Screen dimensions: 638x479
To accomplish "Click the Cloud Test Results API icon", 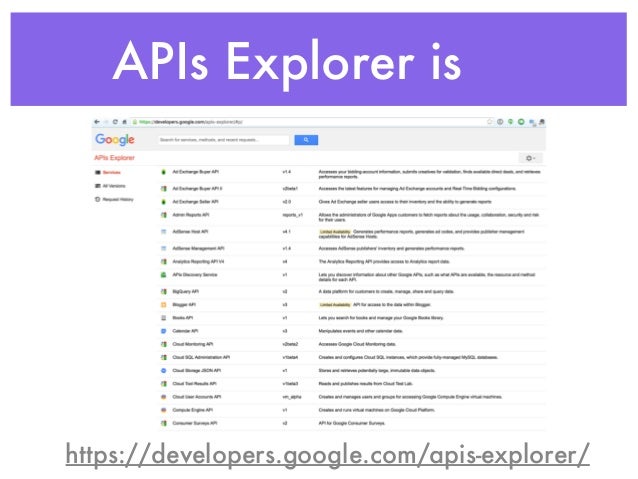I will (x=164, y=384).
